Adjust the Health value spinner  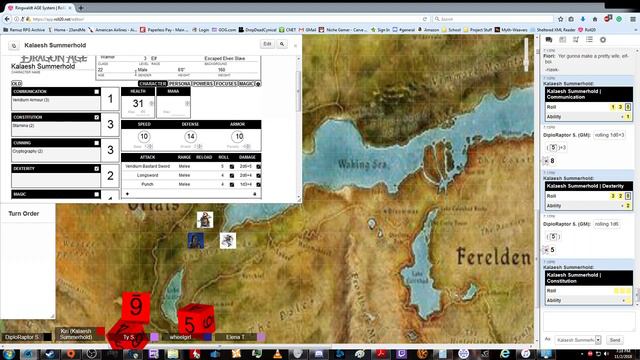[x=151, y=104]
